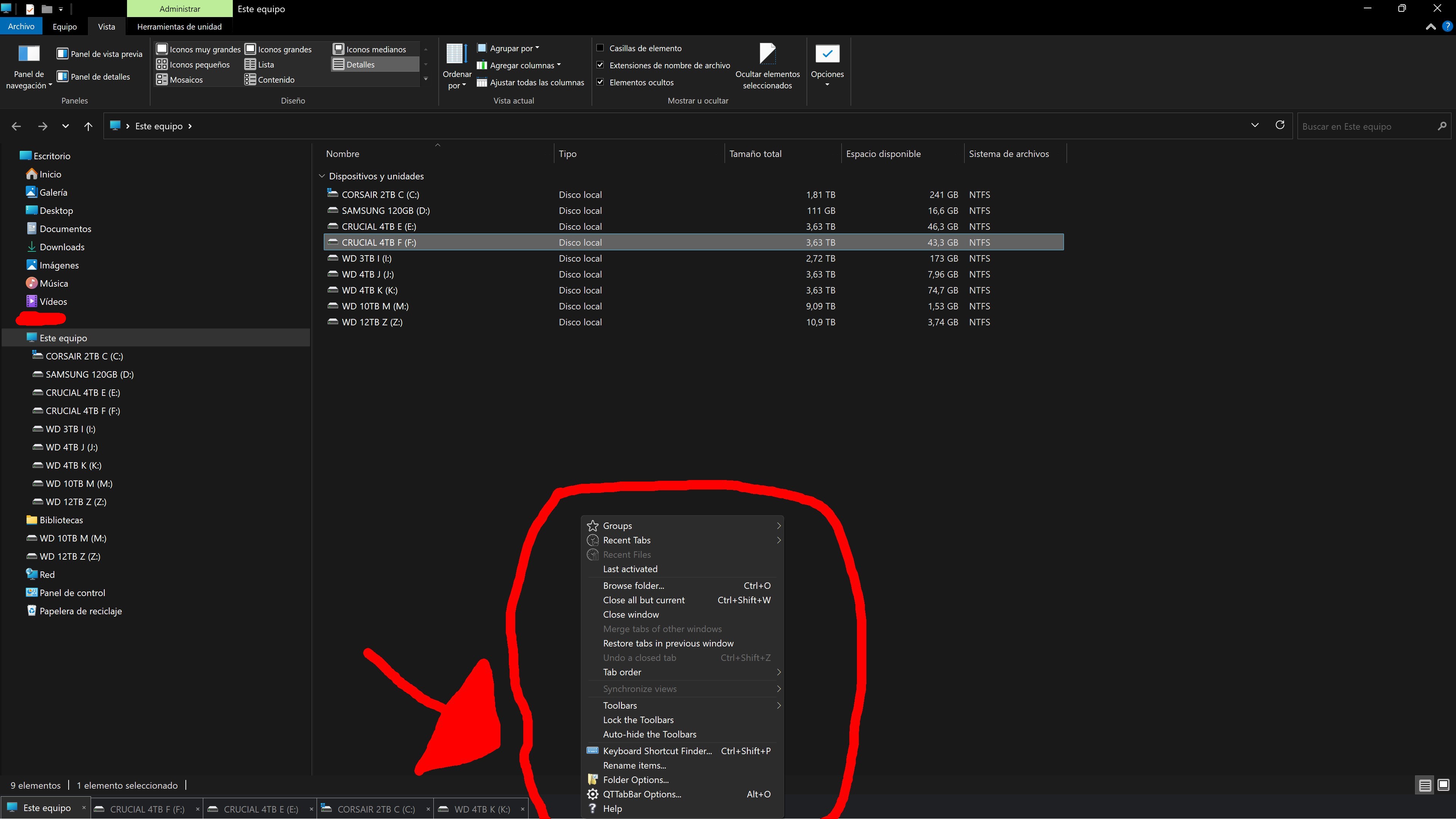Select WD 10TB M (M:) in the file list
This screenshot has height=819, width=1456.
click(693, 306)
